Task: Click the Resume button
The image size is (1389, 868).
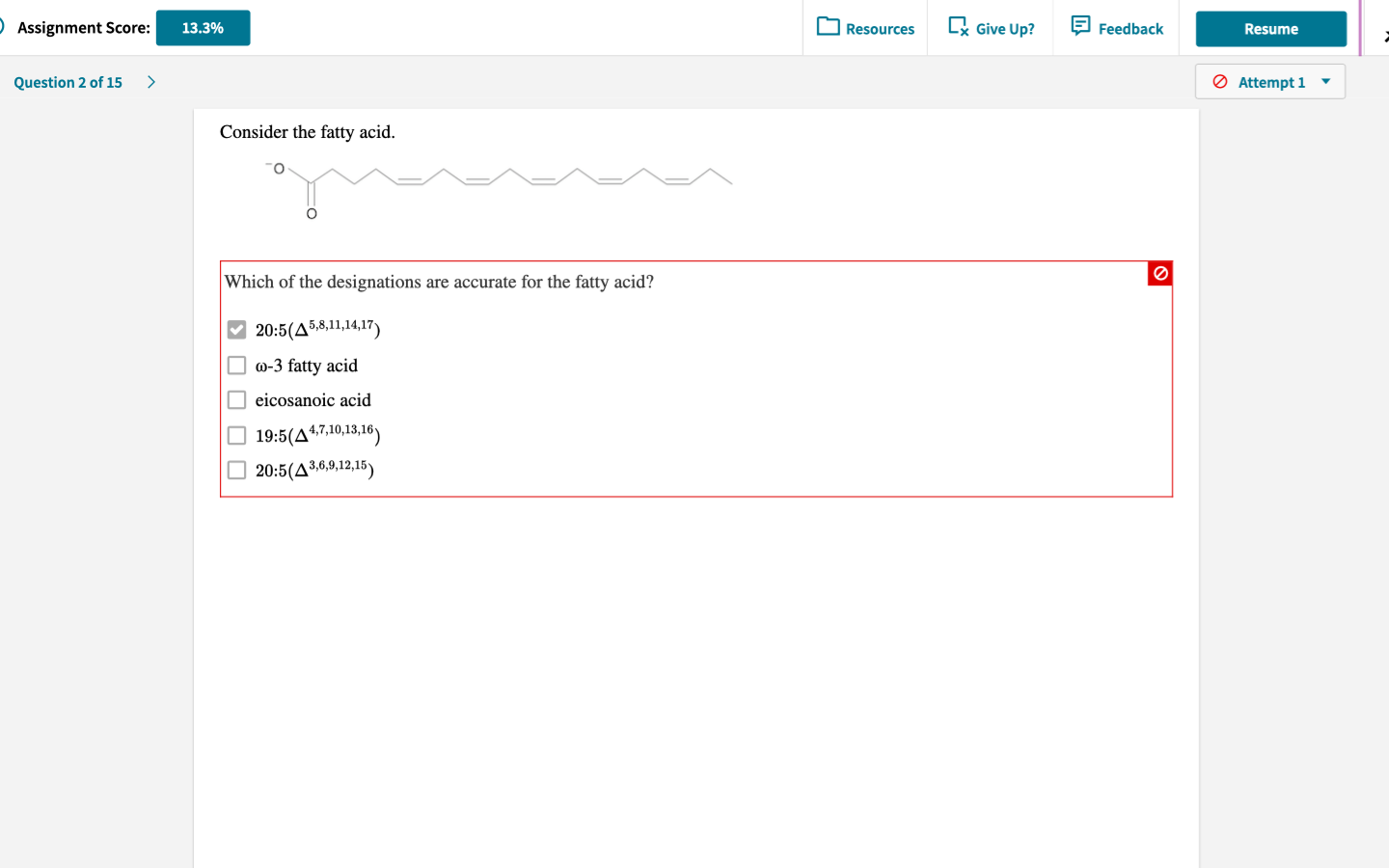Action: pos(1270,28)
